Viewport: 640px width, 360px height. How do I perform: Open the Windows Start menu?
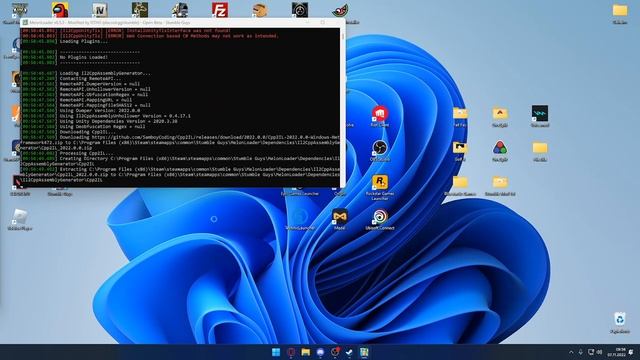point(276,352)
